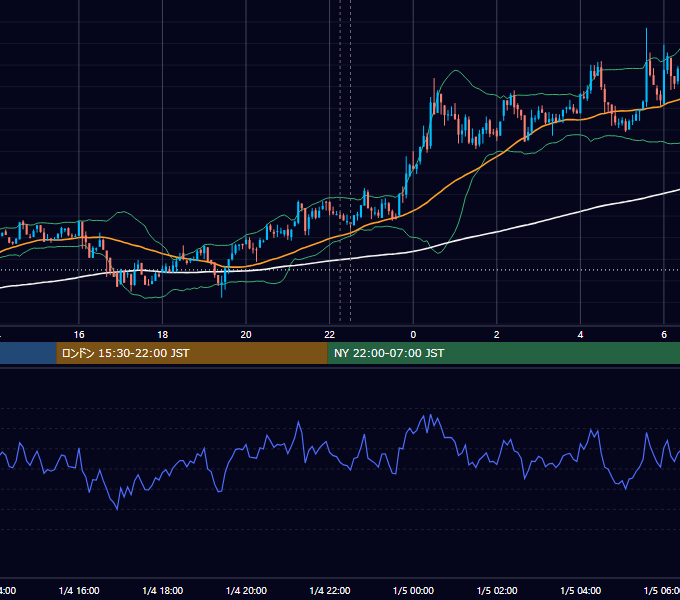Click hour label 6 on price chart axis

[x=664, y=335]
